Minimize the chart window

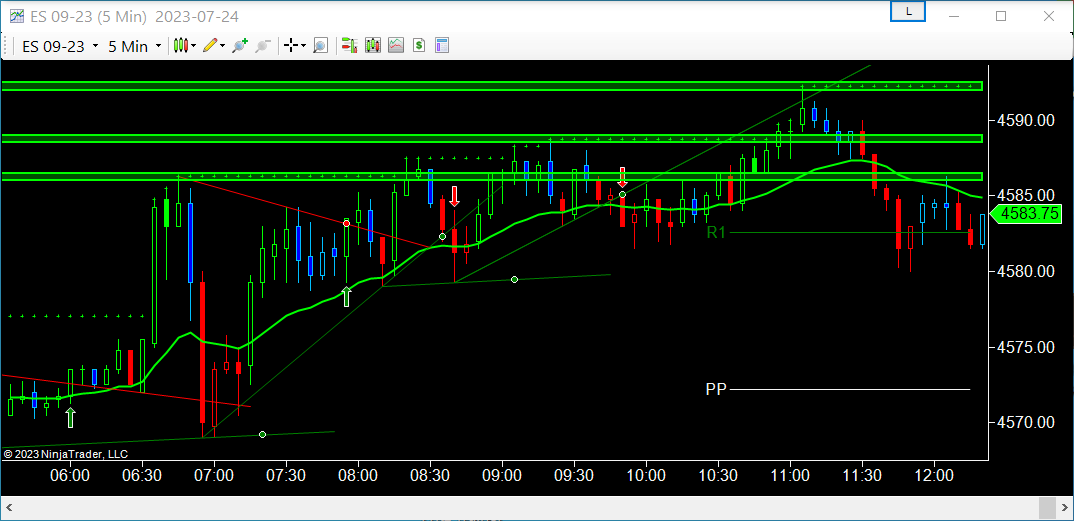[954, 15]
